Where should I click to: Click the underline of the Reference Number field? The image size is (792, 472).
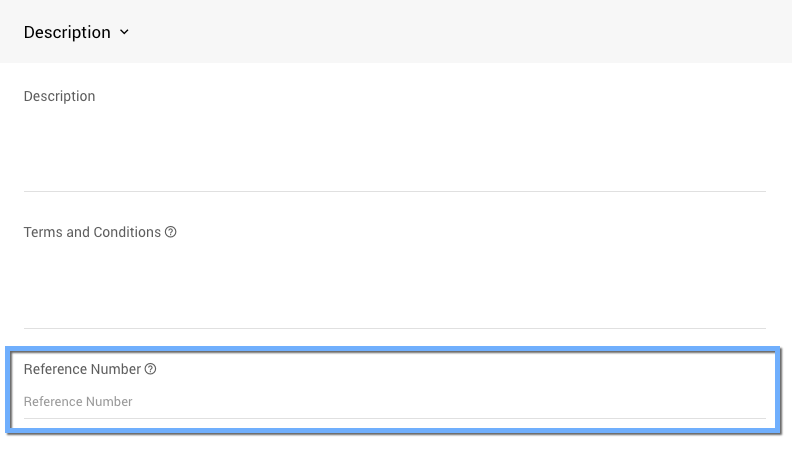click(x=394, y=418)
